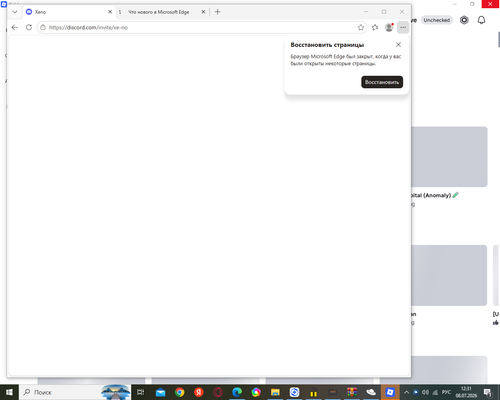Launch Mail from the taskbar

point(160,392)
